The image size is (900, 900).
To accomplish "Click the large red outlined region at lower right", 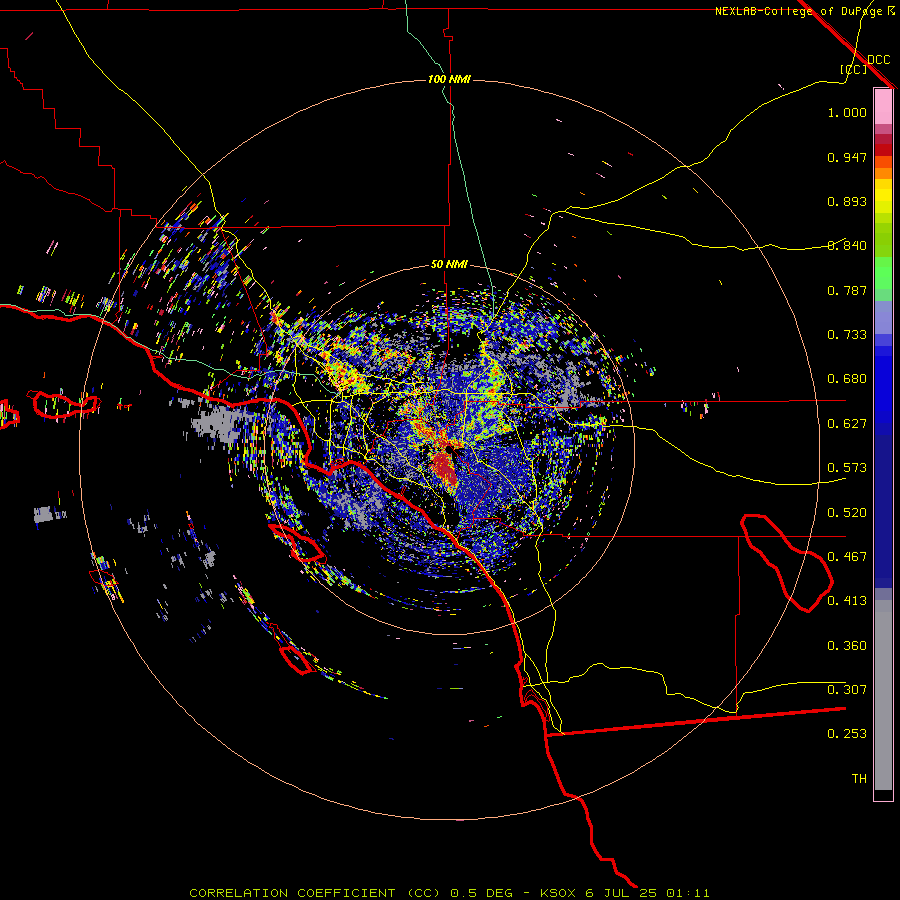I will click(786, 562).
